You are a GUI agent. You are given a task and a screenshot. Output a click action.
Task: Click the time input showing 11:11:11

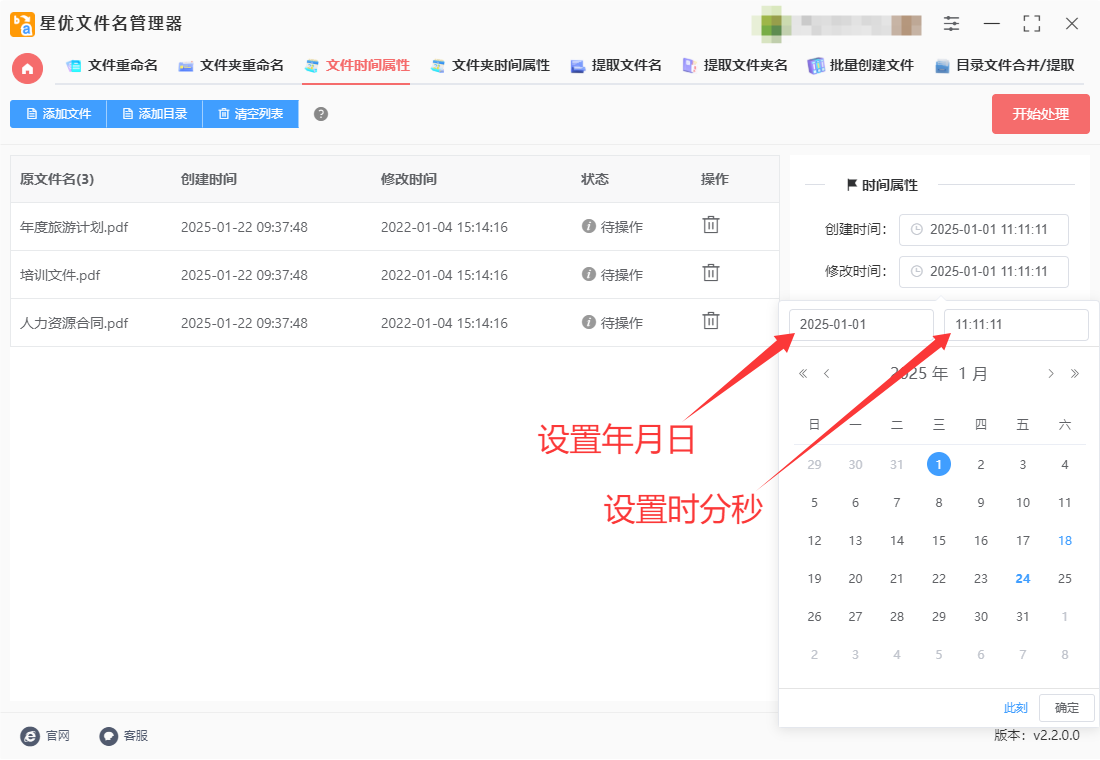coord(1016,324)
